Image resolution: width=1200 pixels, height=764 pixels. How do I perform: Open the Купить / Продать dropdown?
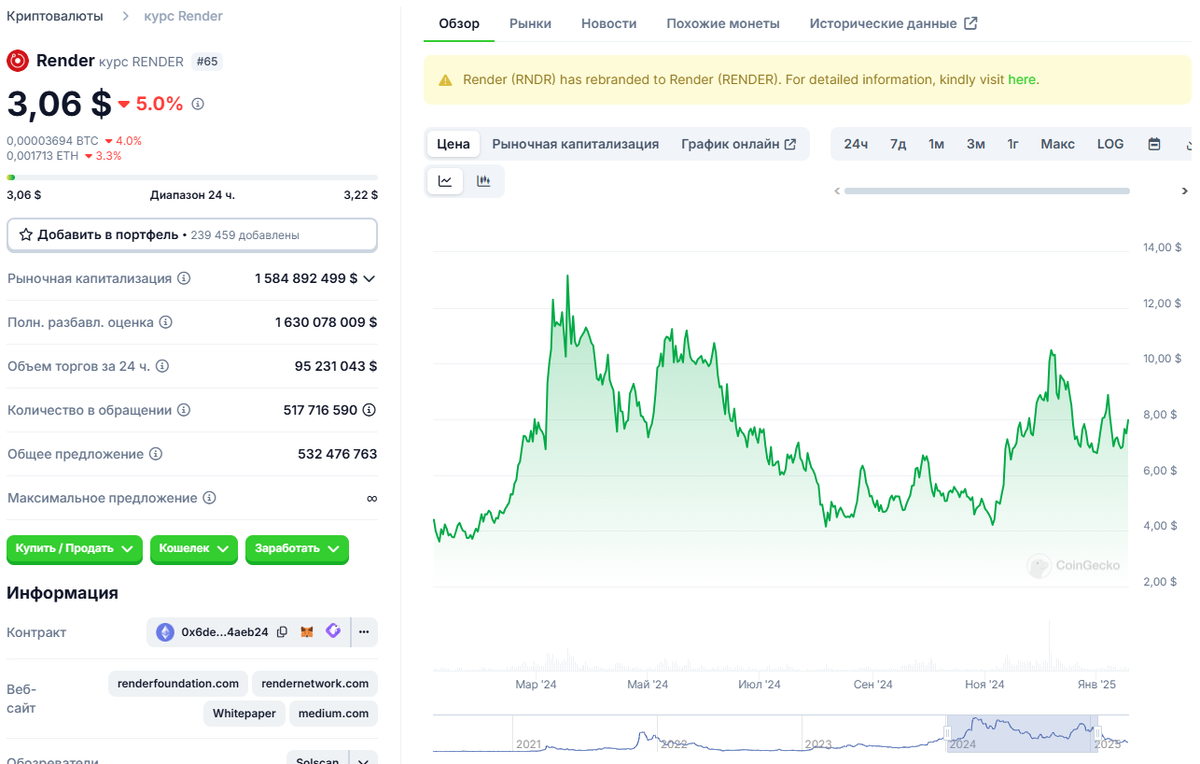click(74, 549)
